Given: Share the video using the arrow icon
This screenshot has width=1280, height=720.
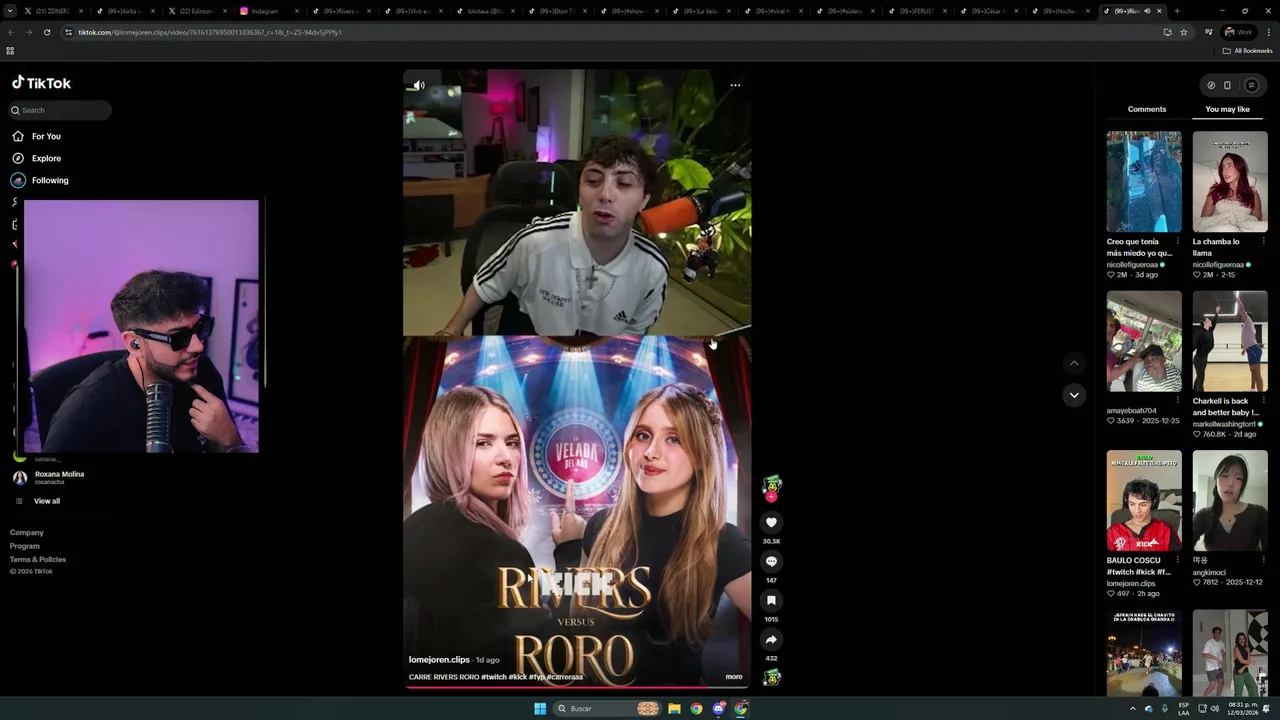Looking at the screenshot, I should [x=771, y=639].
